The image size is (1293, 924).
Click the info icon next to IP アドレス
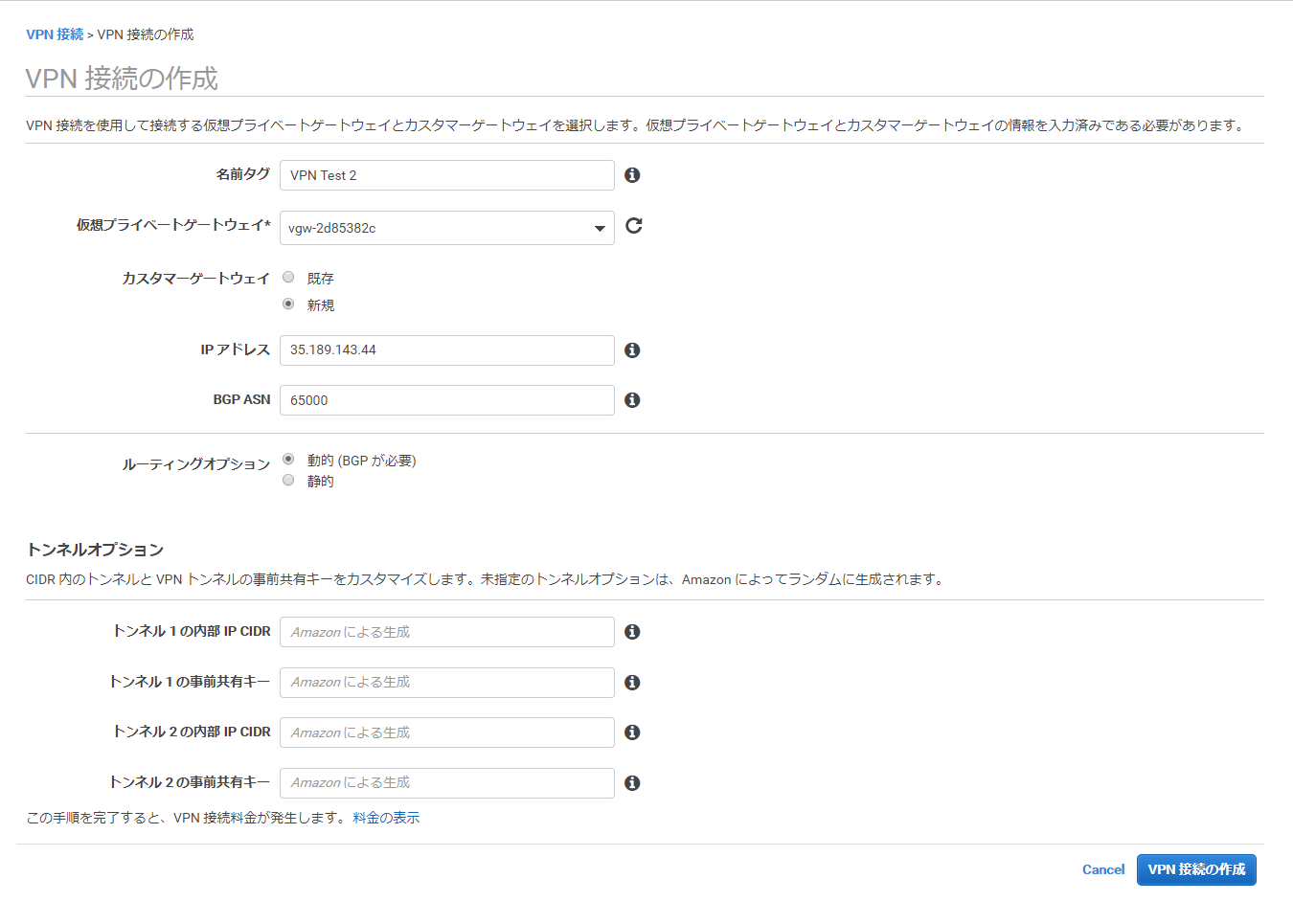click(631, 350)
